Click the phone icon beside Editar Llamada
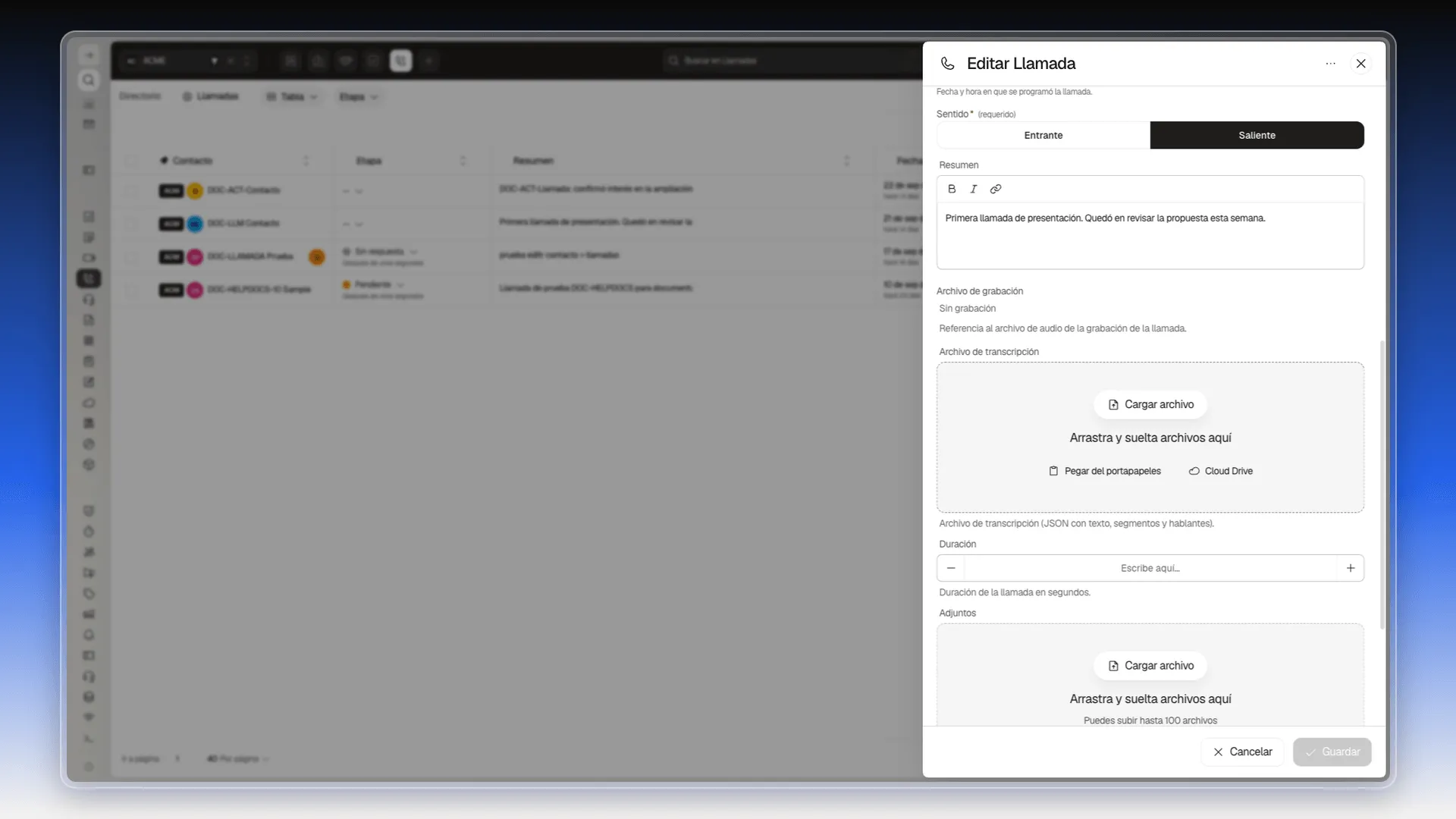1456x819 pixels. (x=947, y=64)
